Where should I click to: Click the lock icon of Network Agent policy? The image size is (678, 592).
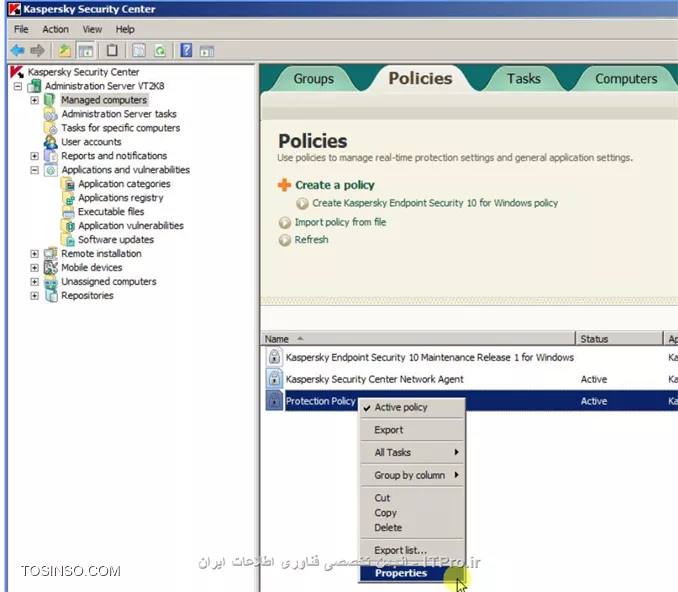click(x=274, y=379)
